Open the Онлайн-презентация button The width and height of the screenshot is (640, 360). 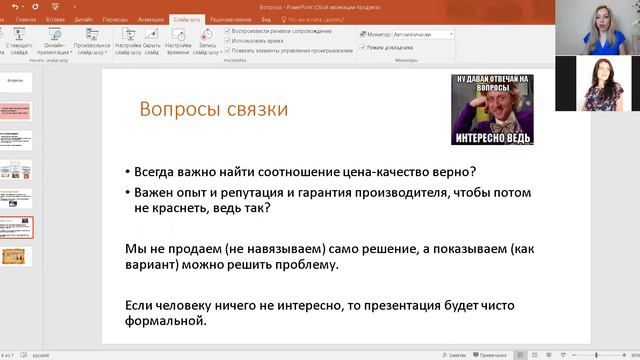55,41
